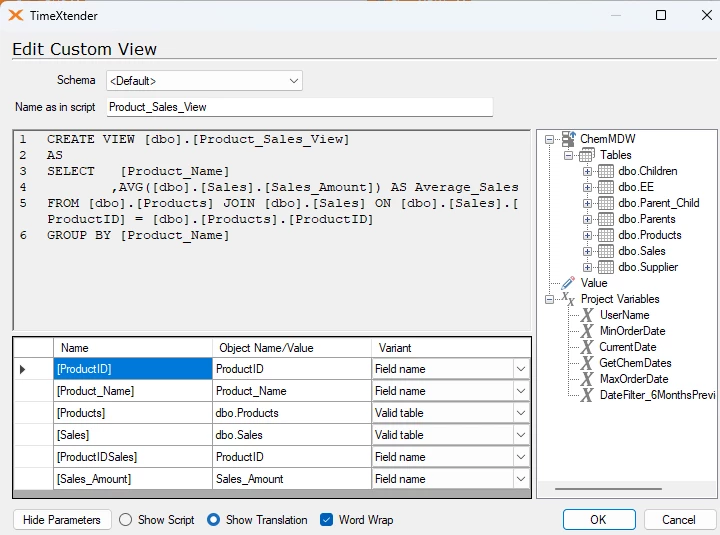Click the dbo.Parents table icon
Screen dimensions: 720x535
(x=606, y=219)
